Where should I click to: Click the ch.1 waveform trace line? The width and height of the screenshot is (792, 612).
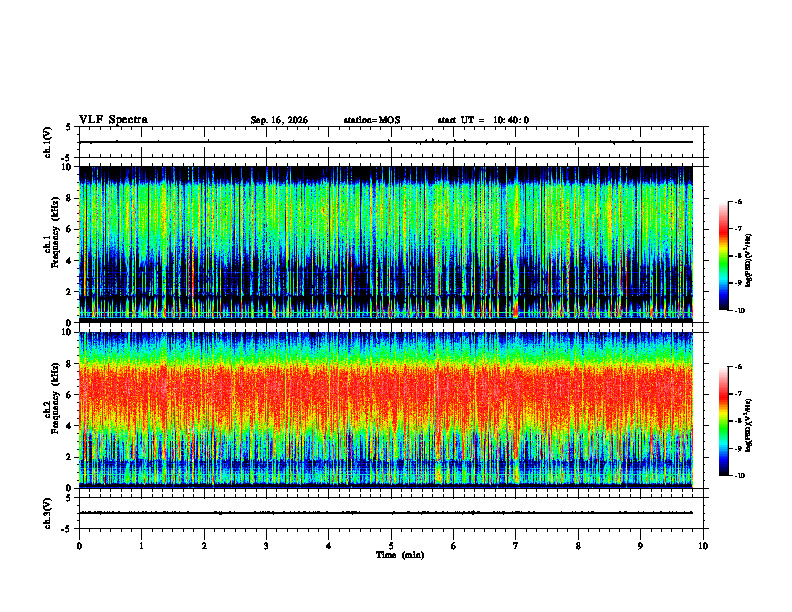point(386,142)
